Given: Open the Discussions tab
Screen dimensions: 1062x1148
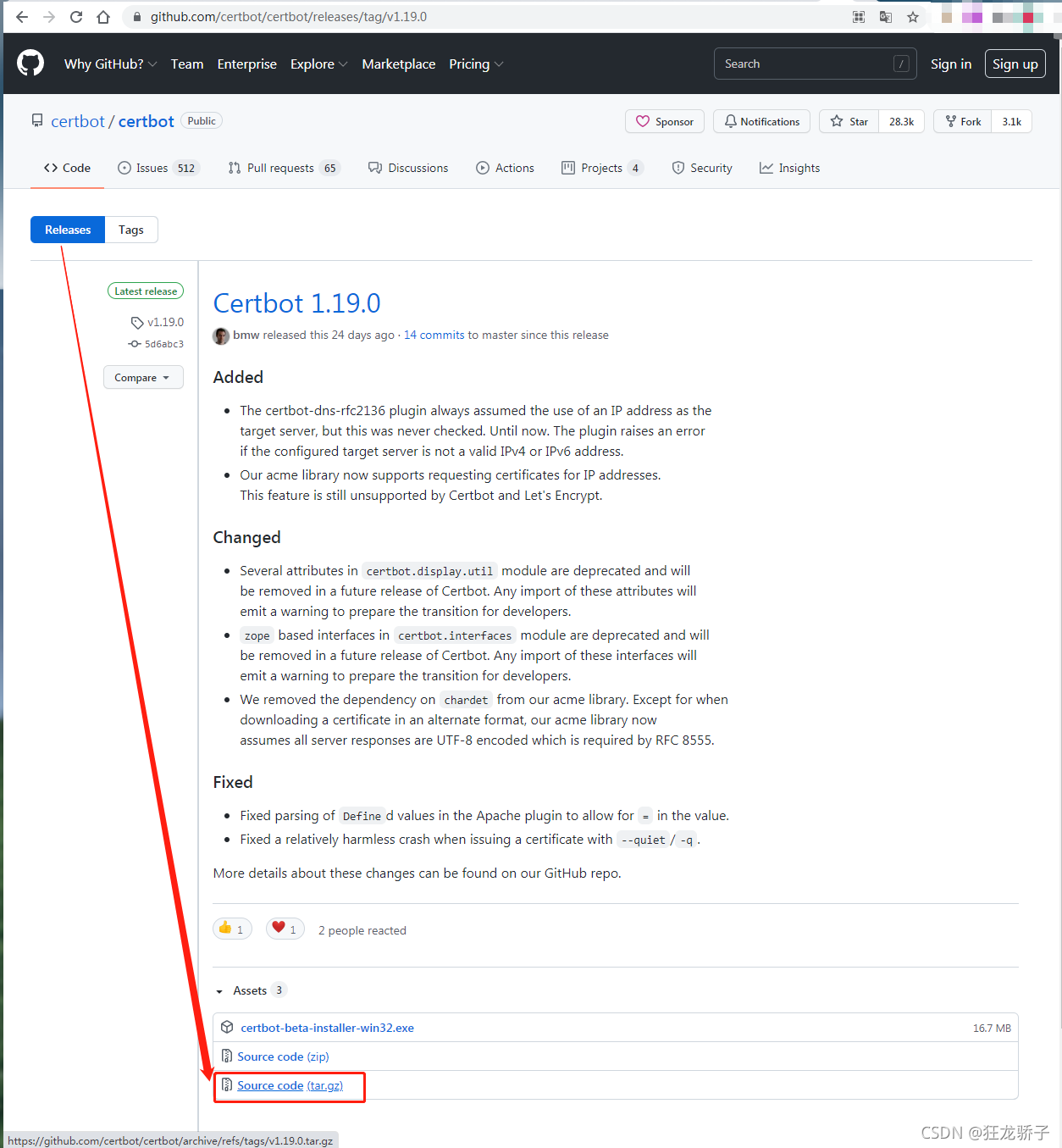Looking at the screenshot, I should [x=408, y=168].
